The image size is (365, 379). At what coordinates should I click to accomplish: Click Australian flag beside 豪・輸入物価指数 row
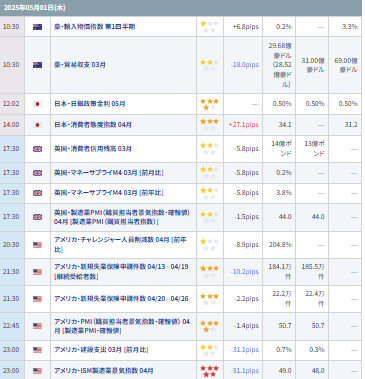pos(37,27)
